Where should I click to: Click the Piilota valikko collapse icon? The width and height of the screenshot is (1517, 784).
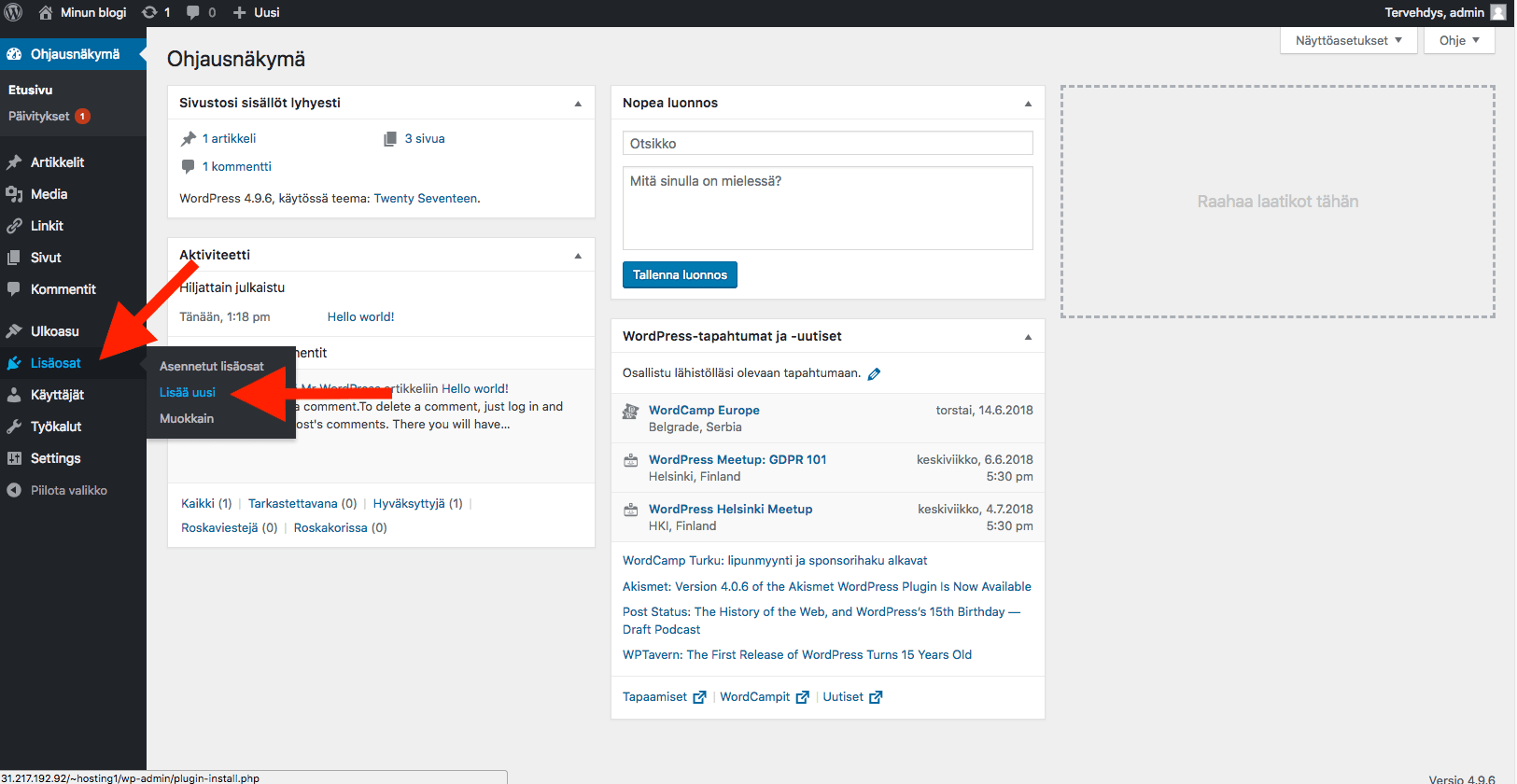14,490
